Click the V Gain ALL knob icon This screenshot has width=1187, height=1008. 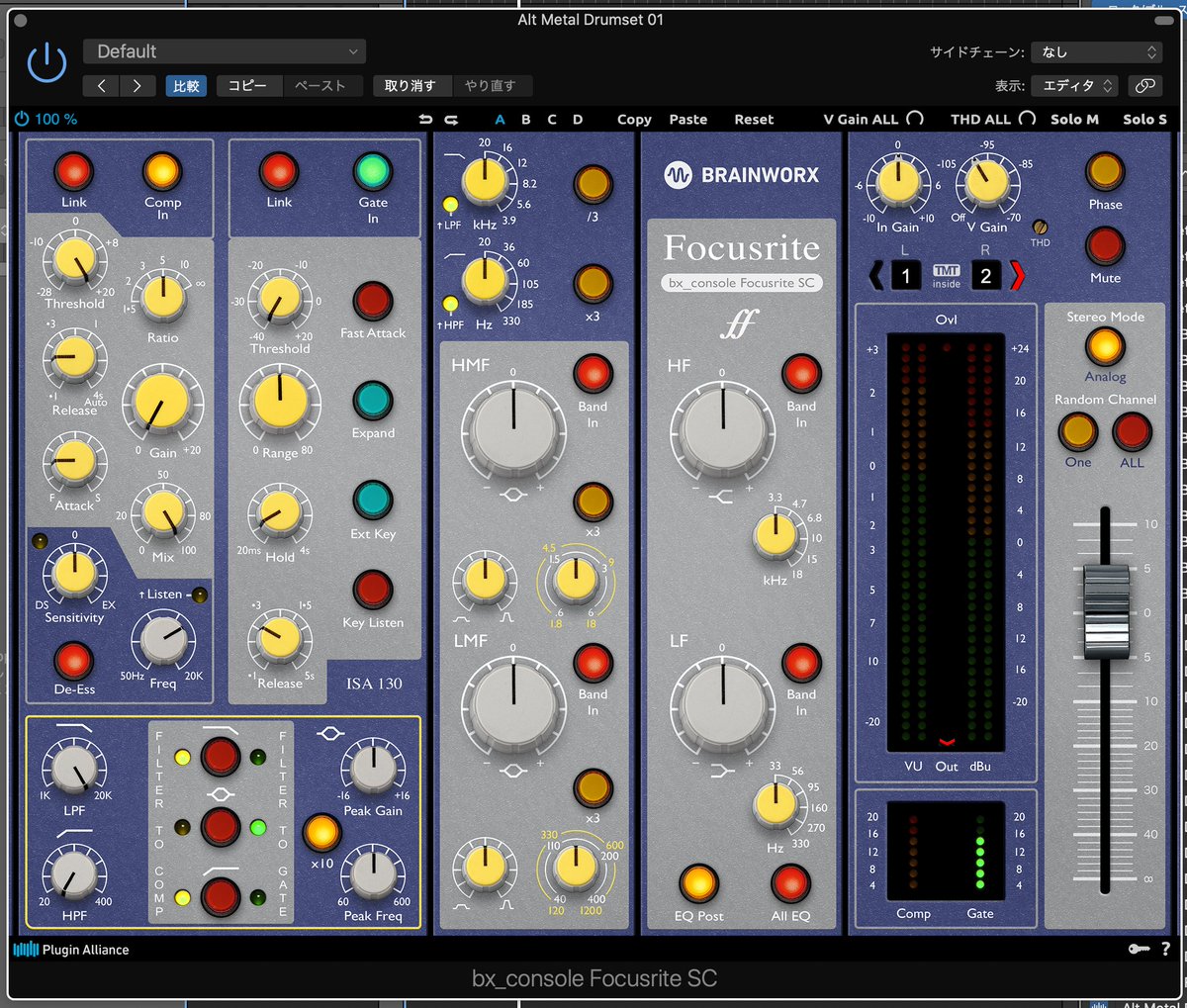915,119
